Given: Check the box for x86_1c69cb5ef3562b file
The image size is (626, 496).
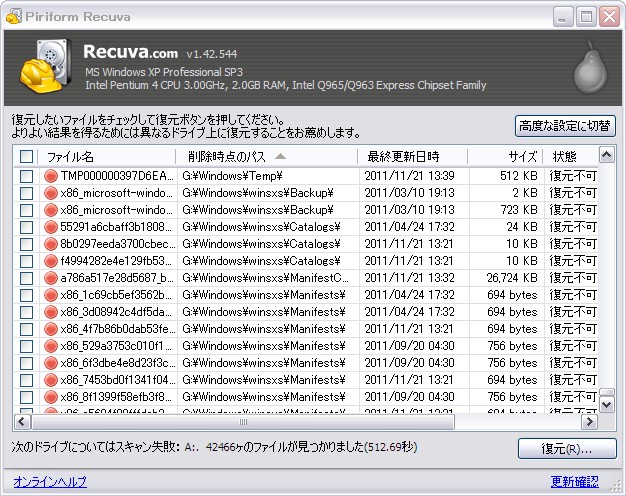Looking at the screenshot, I should (26, 295).
